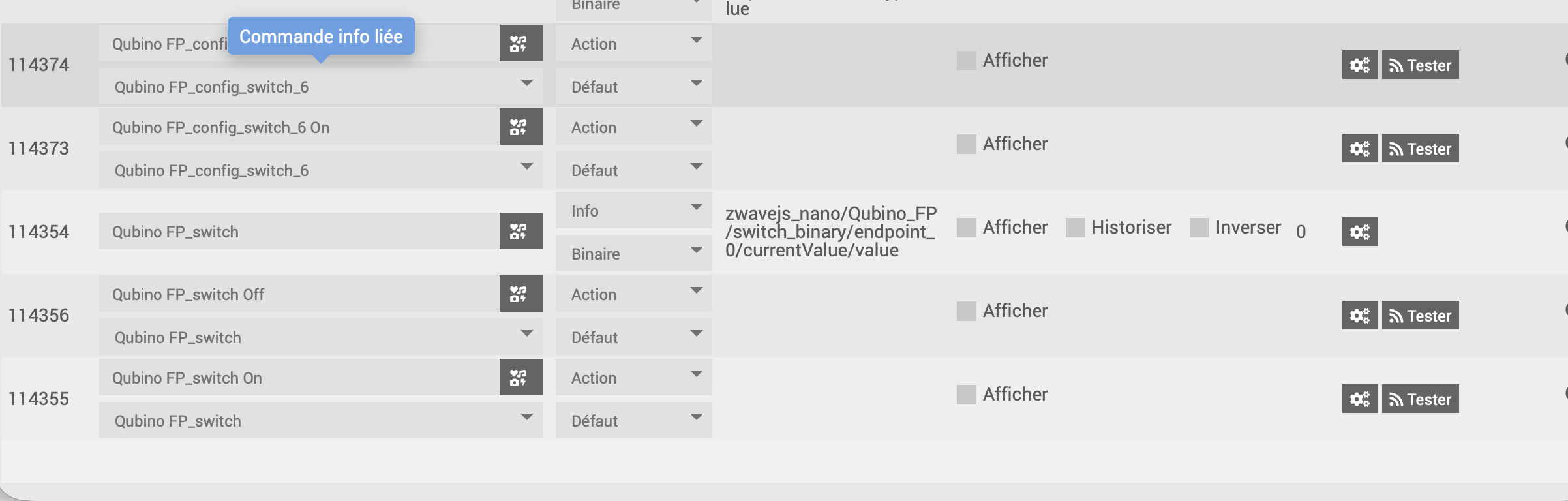
Task: Open advanced settings gears for command 114374
Action: 1359,65
